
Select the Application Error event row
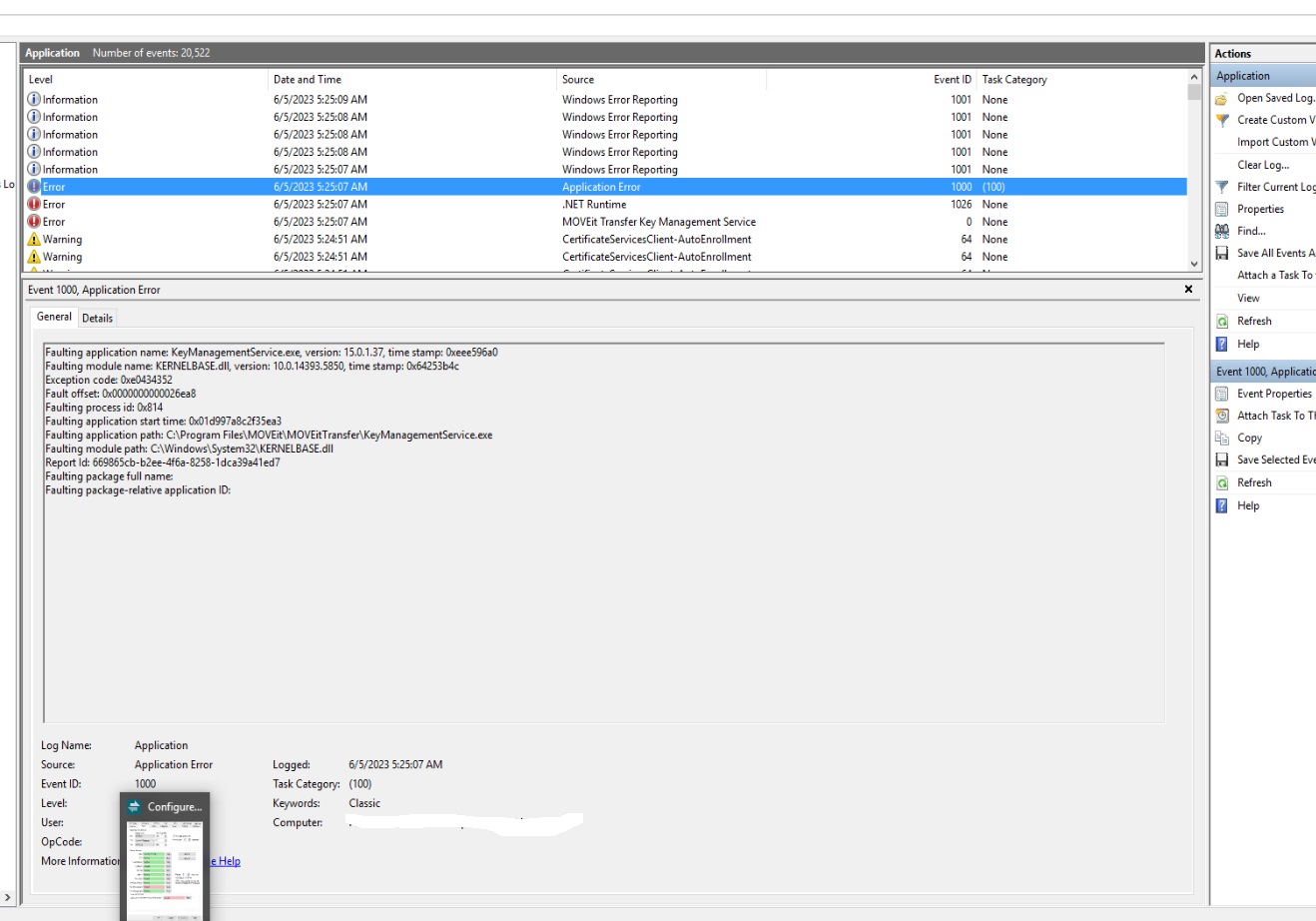[x=605, y=187]
